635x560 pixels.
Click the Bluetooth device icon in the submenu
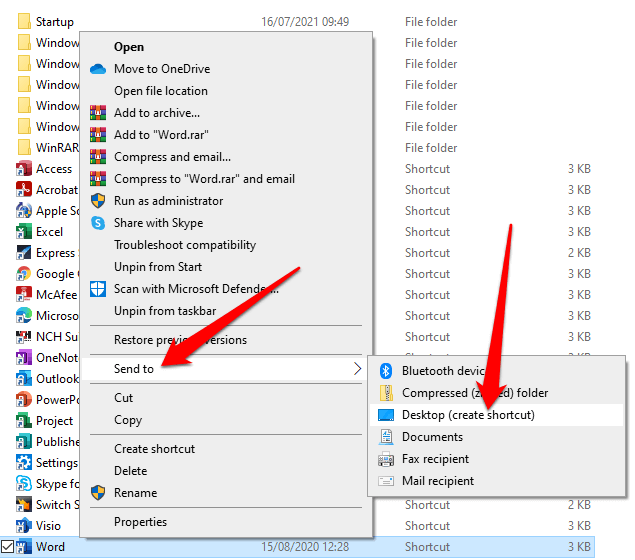pos(386,371)
